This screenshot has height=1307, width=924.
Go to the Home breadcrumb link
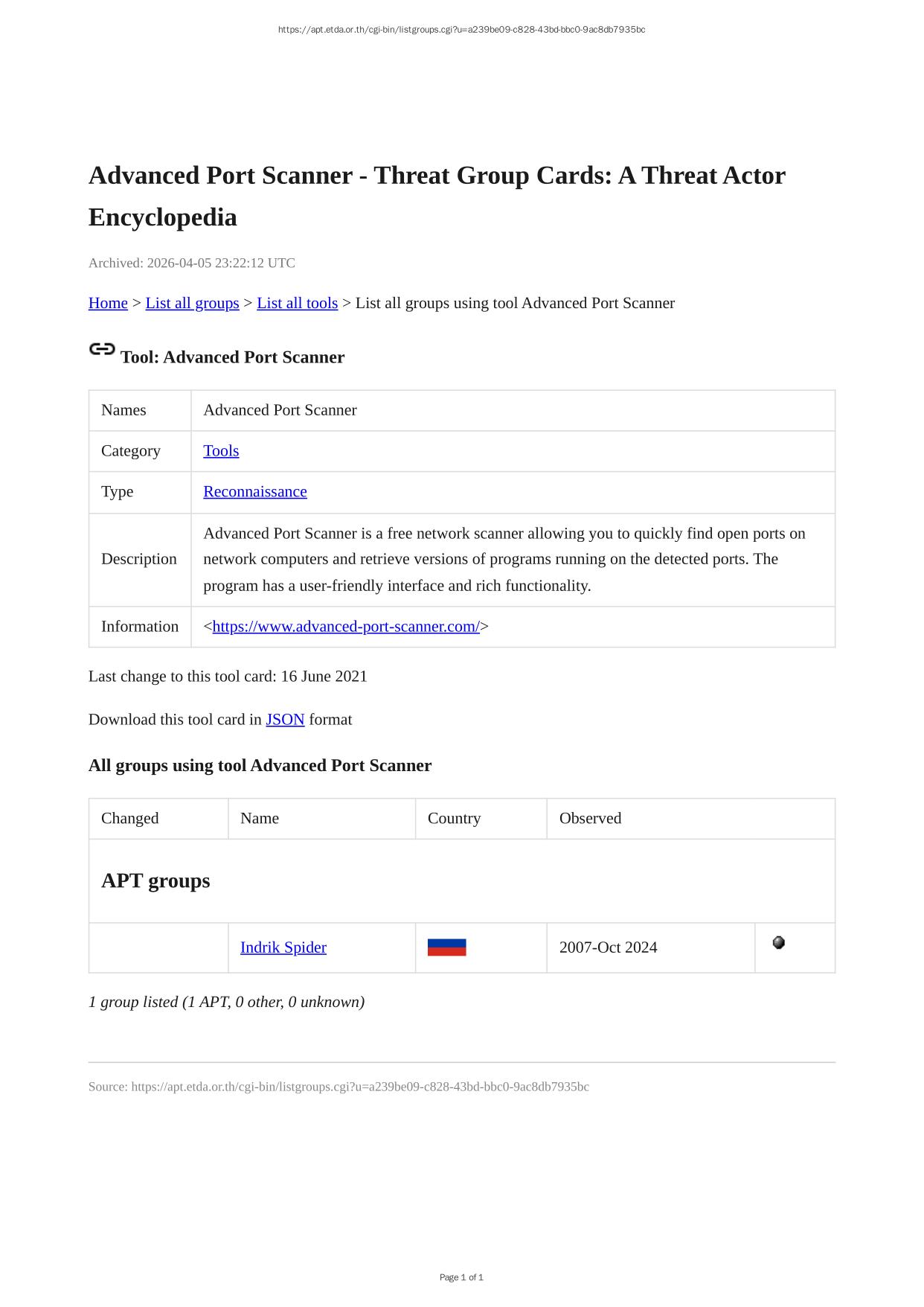click(x=108, y=303)
